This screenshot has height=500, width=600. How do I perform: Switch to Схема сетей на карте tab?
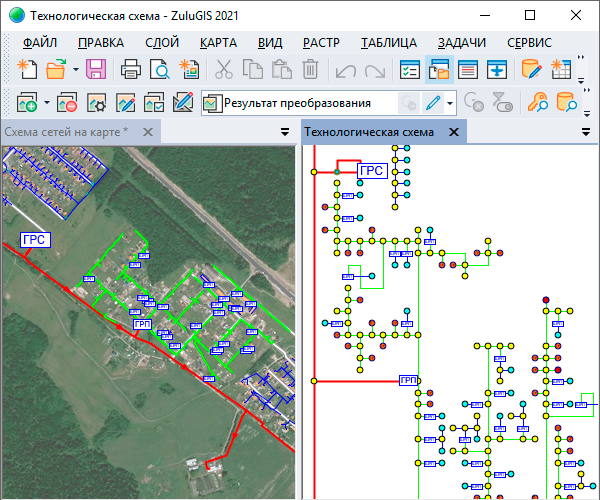66,132
